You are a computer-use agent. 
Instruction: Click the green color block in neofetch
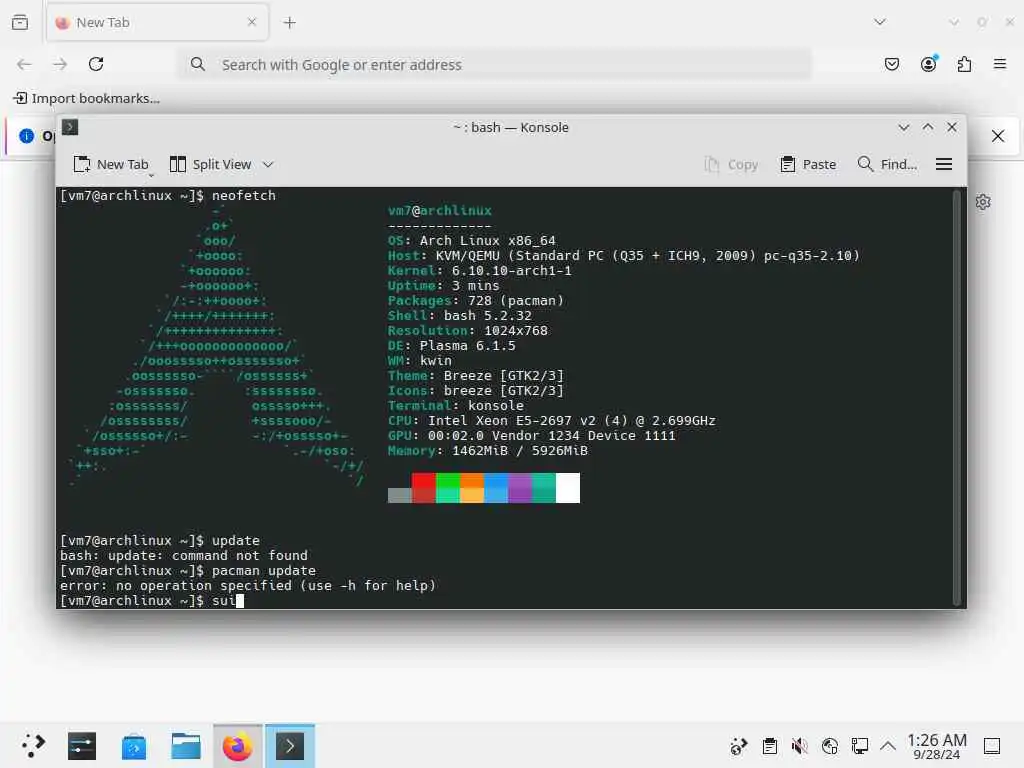tap(447, 488)
